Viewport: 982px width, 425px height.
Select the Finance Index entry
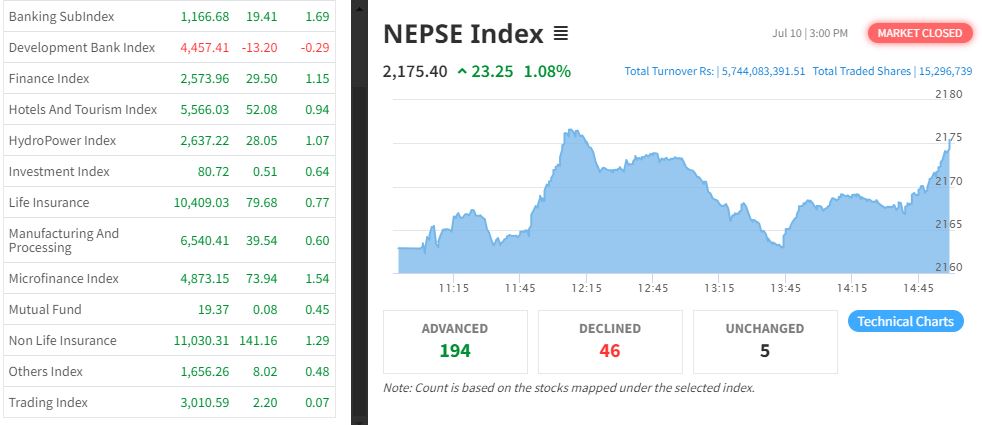(49, 78)
